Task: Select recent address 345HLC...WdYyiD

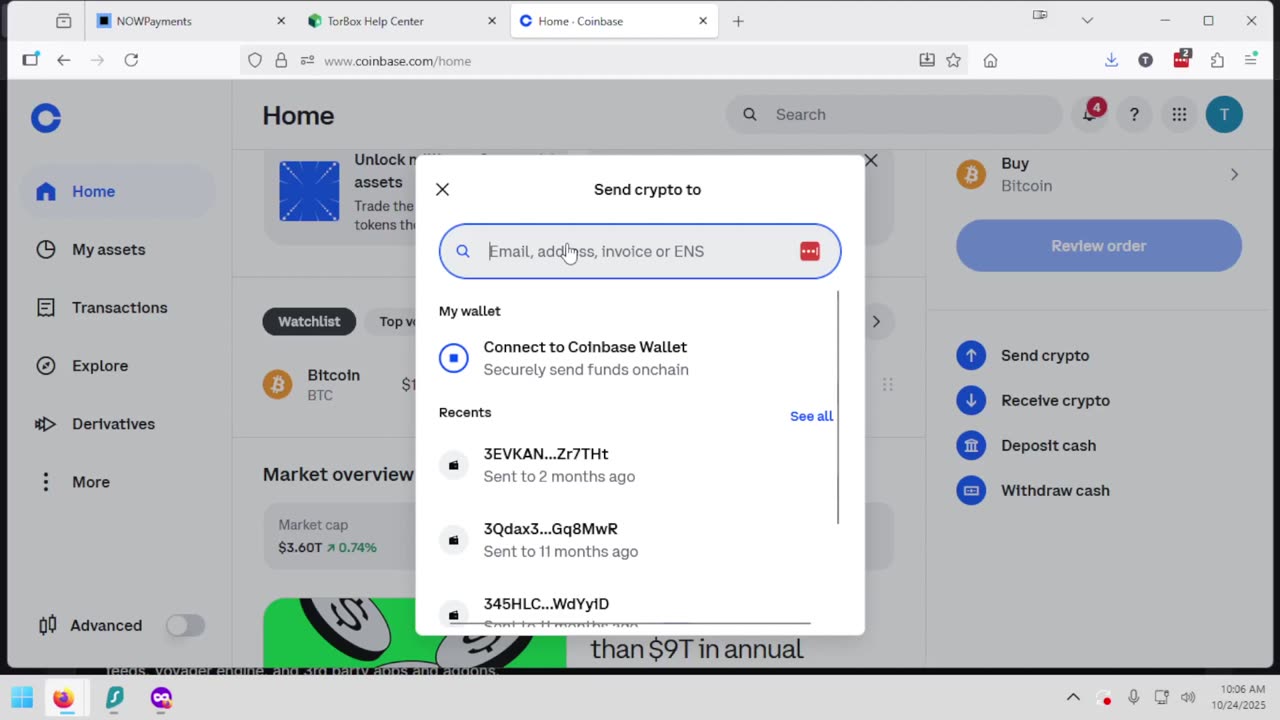Action: point(636,610)
